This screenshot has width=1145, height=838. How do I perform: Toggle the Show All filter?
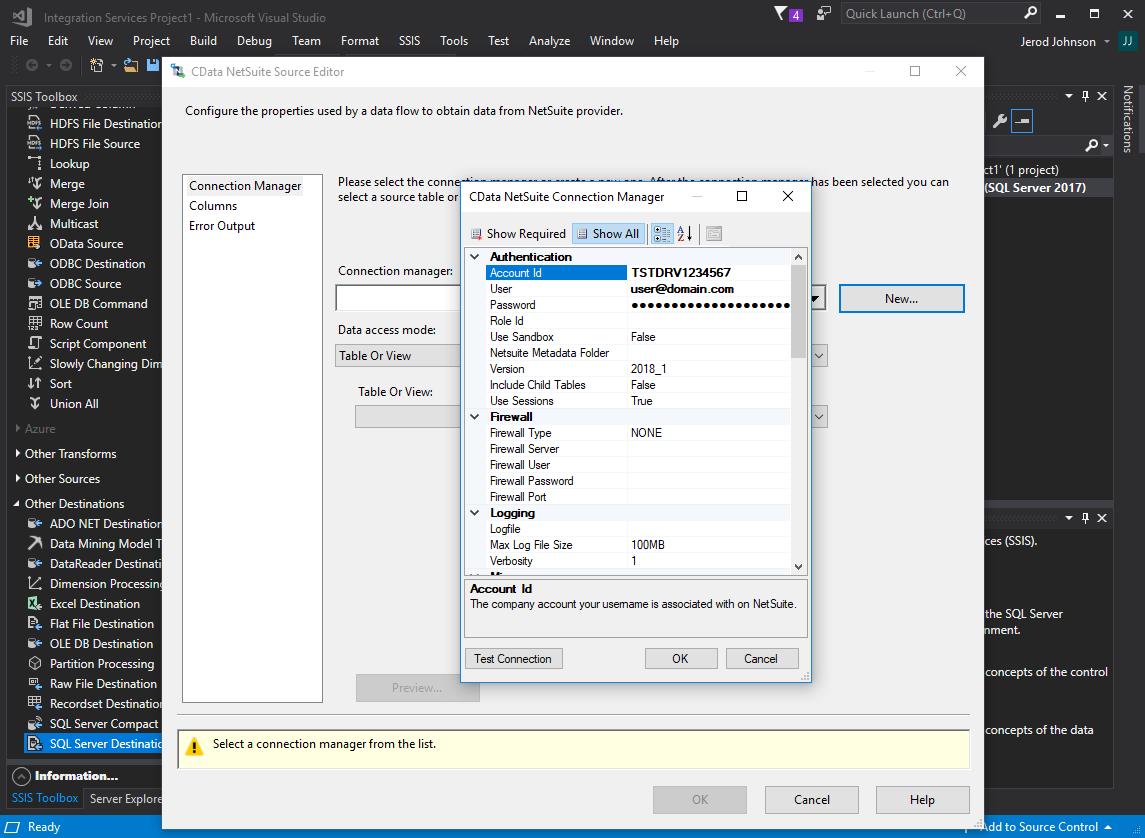(x=608, y=234)
